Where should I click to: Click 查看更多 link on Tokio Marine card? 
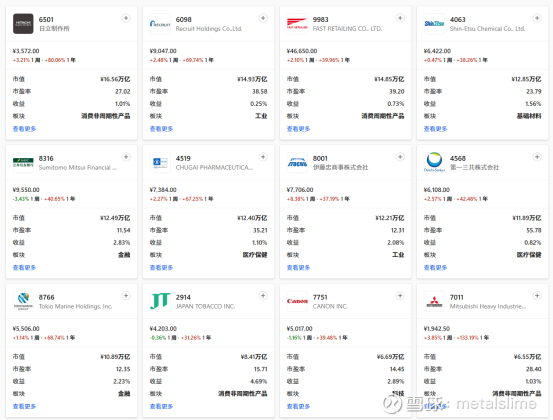[24, 406]
